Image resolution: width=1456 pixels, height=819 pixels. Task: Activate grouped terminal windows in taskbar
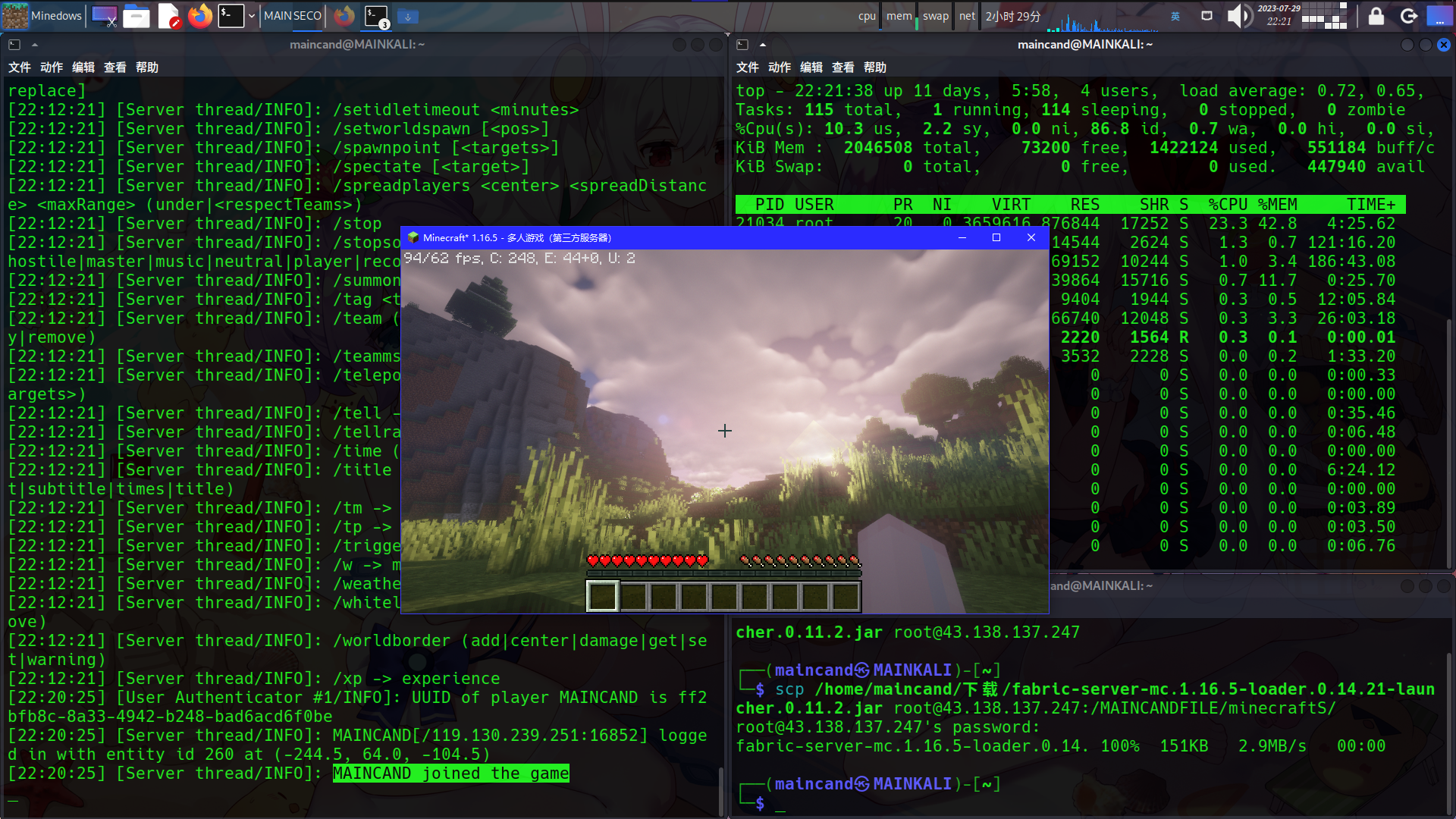376,16
